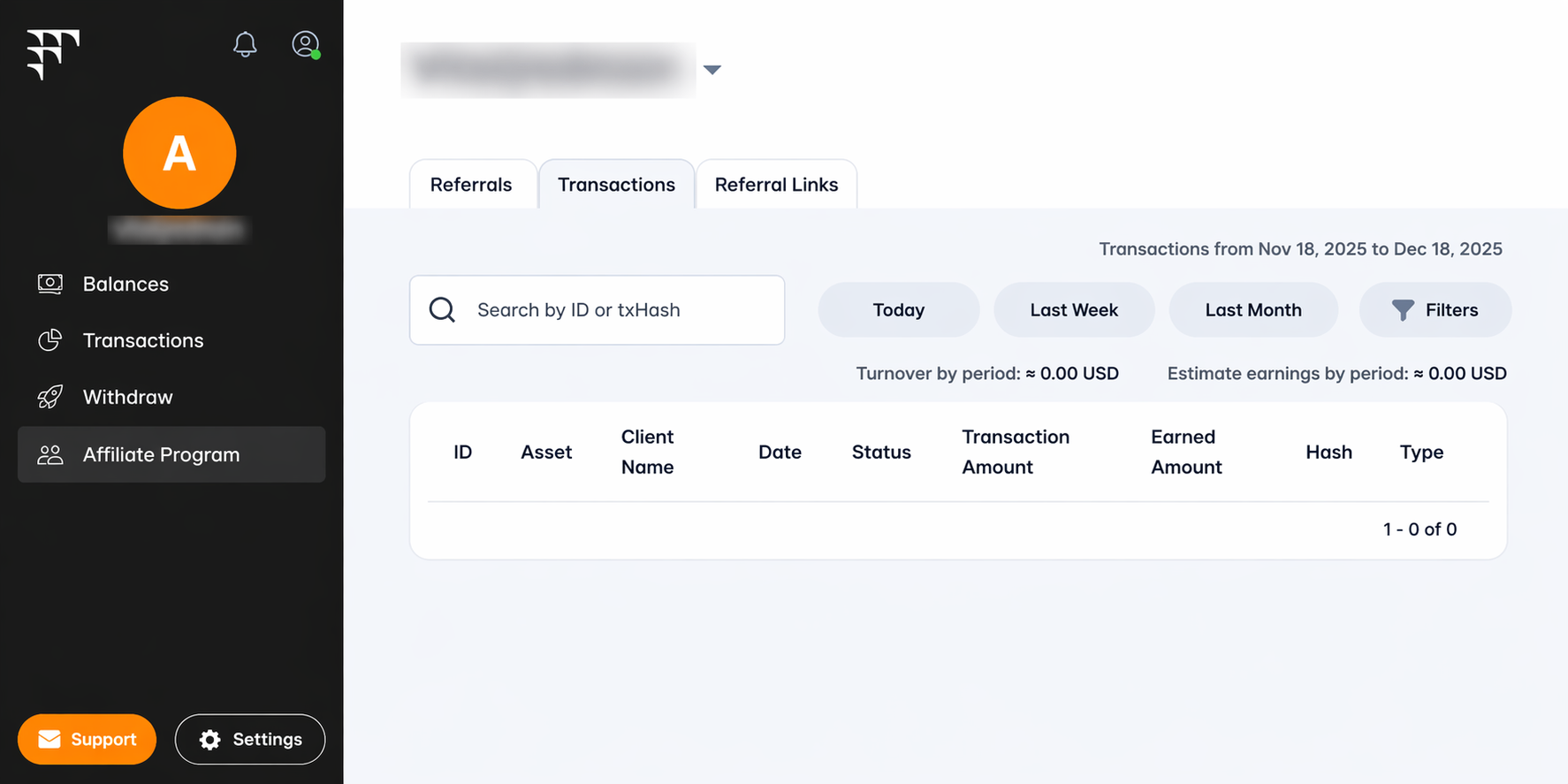Expand the blurred account dropdown arrow
The image size is (1568, 784).
712,70
